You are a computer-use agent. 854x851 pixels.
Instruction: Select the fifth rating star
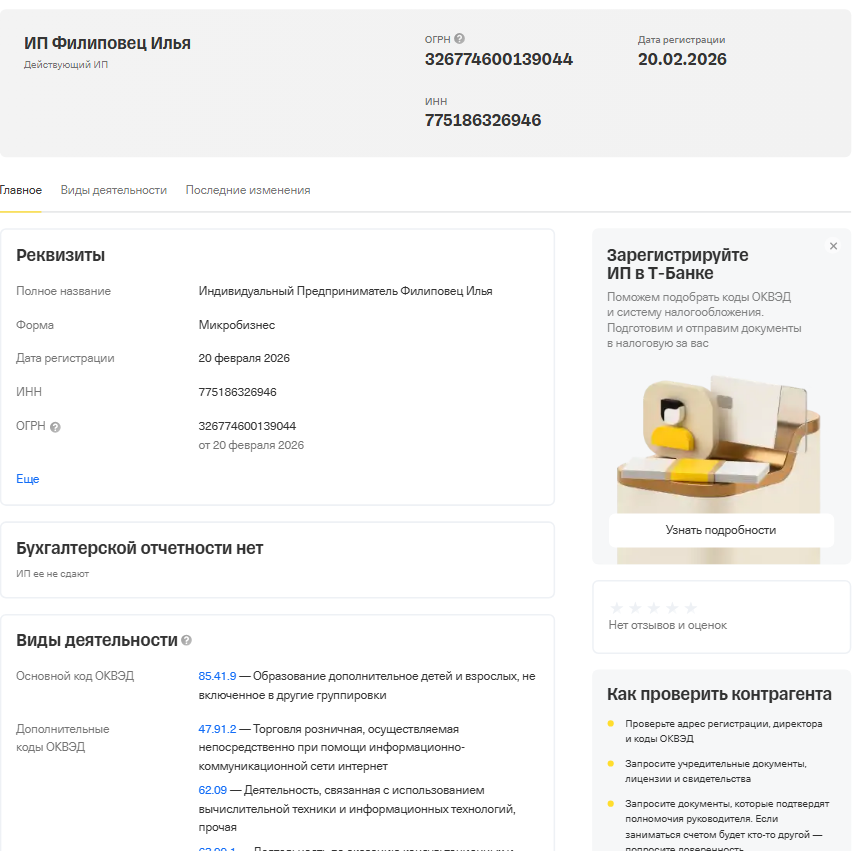[x=690, y=607]
